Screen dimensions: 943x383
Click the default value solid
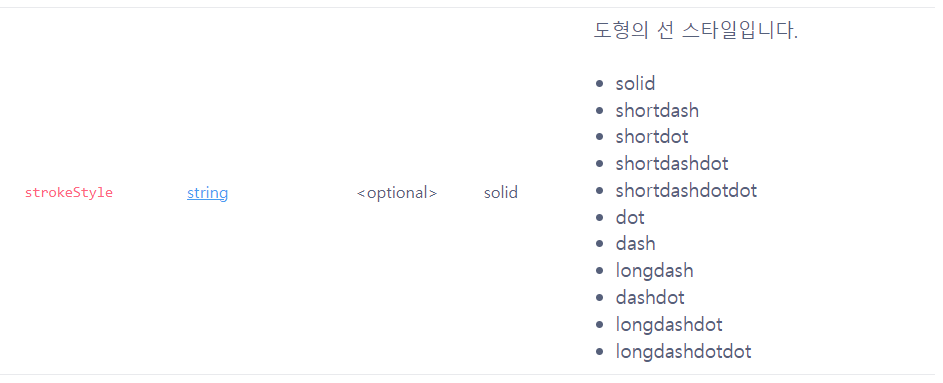pyautogui.click(x=501, y=193)
